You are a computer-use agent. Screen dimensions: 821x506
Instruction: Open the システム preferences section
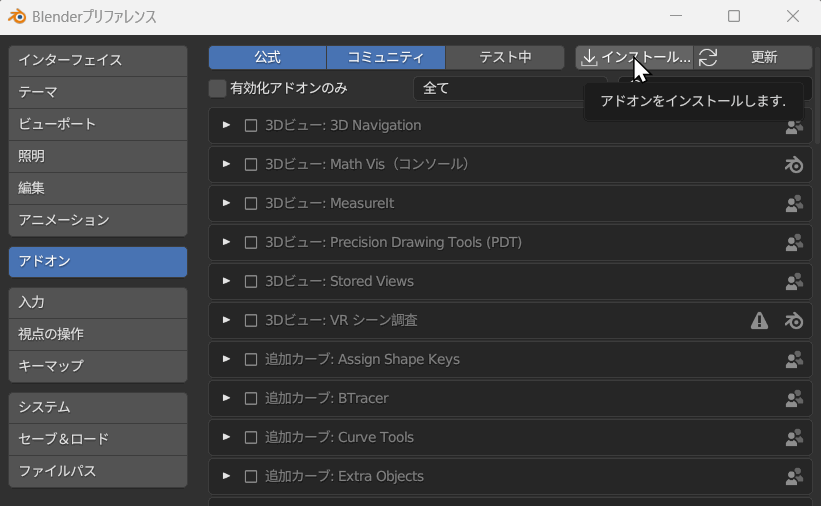[x=98, y=408]
